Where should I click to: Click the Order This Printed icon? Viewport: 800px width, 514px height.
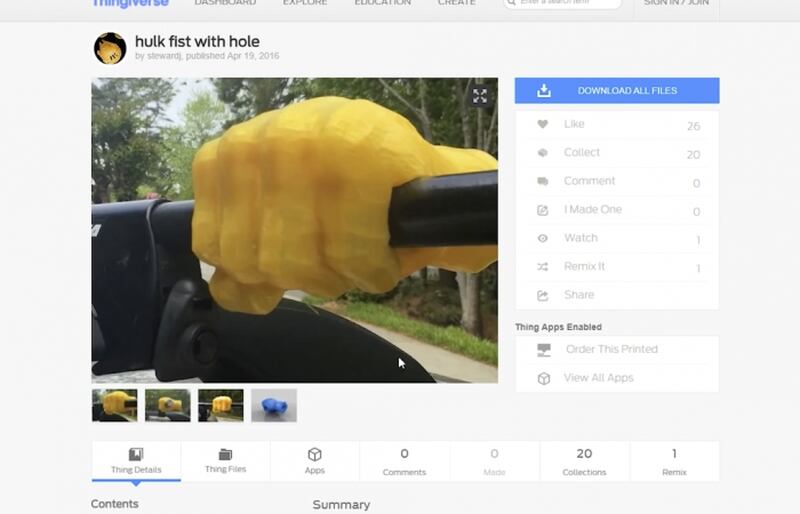(544, 350)
